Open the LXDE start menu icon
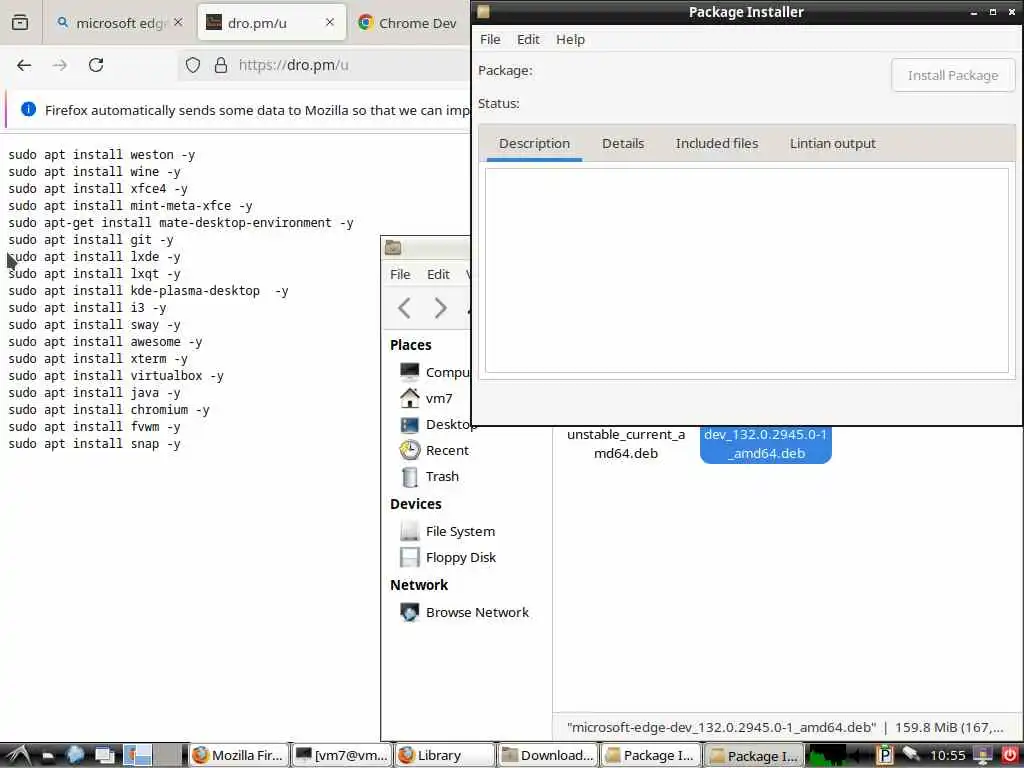Image resolution: width=1024 pixels, height=768 pixels. click(x=18, y=756)
